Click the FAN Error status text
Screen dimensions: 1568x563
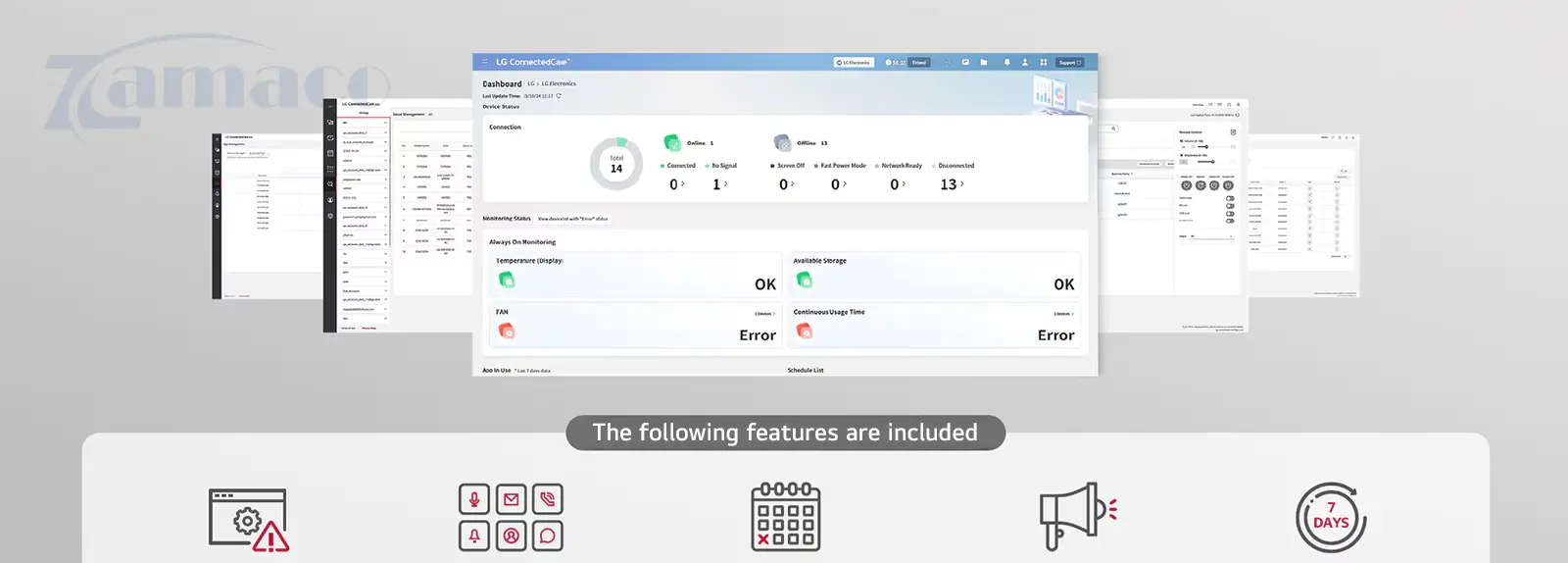(758, 335)
